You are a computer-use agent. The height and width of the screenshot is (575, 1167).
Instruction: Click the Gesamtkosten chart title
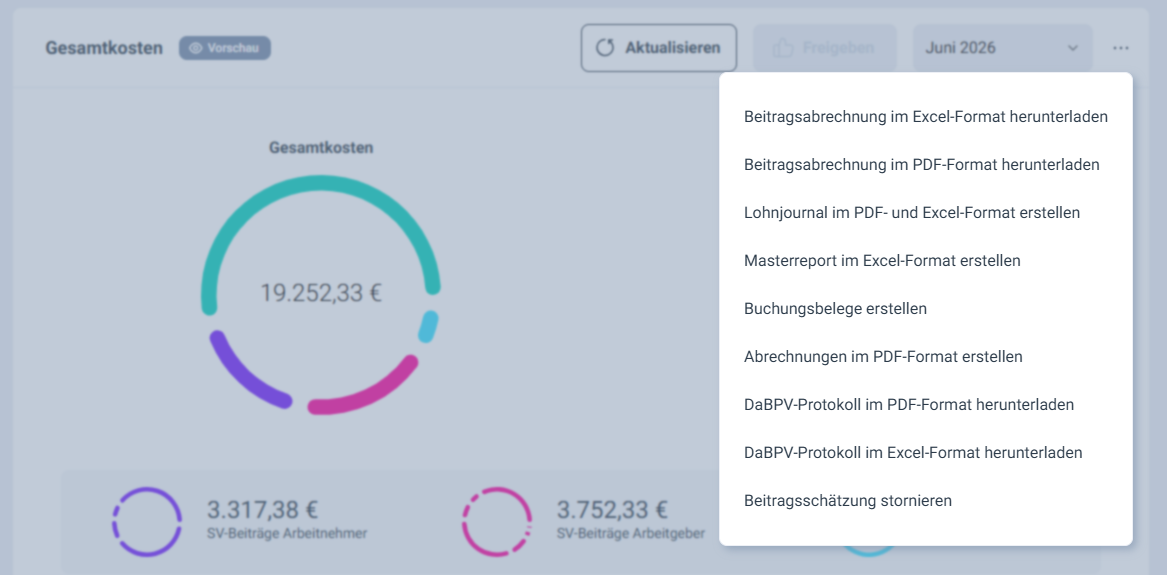coord(321,148)
